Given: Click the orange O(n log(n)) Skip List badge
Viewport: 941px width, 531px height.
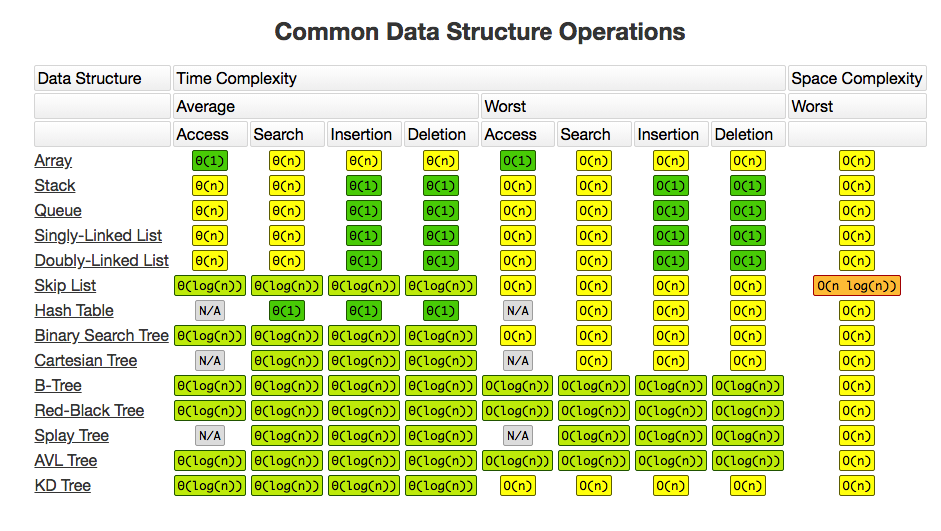Looking at the screenshot, I should point(857,285).
